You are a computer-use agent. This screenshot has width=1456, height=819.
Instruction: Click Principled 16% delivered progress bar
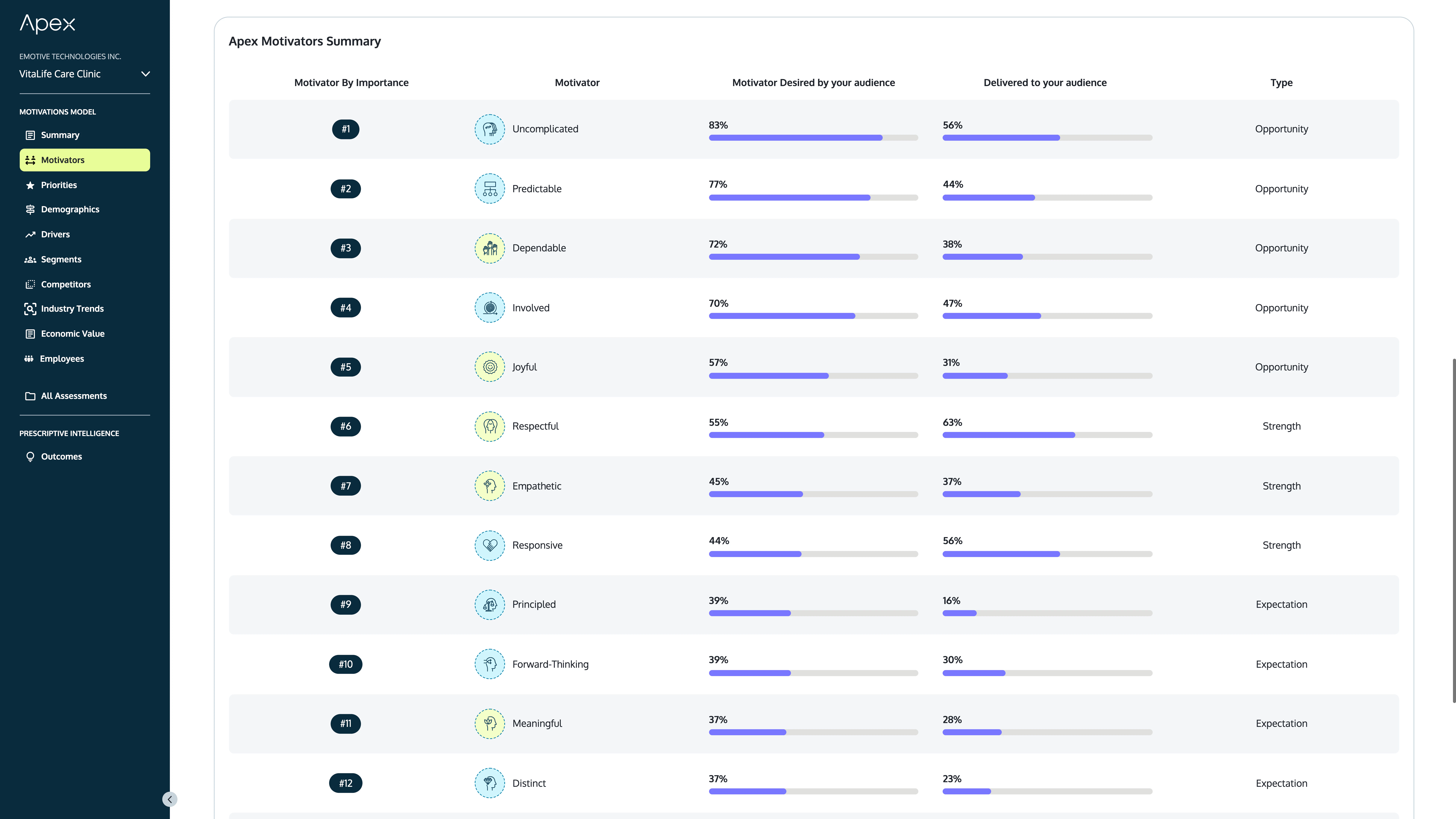pos(1047,613)
